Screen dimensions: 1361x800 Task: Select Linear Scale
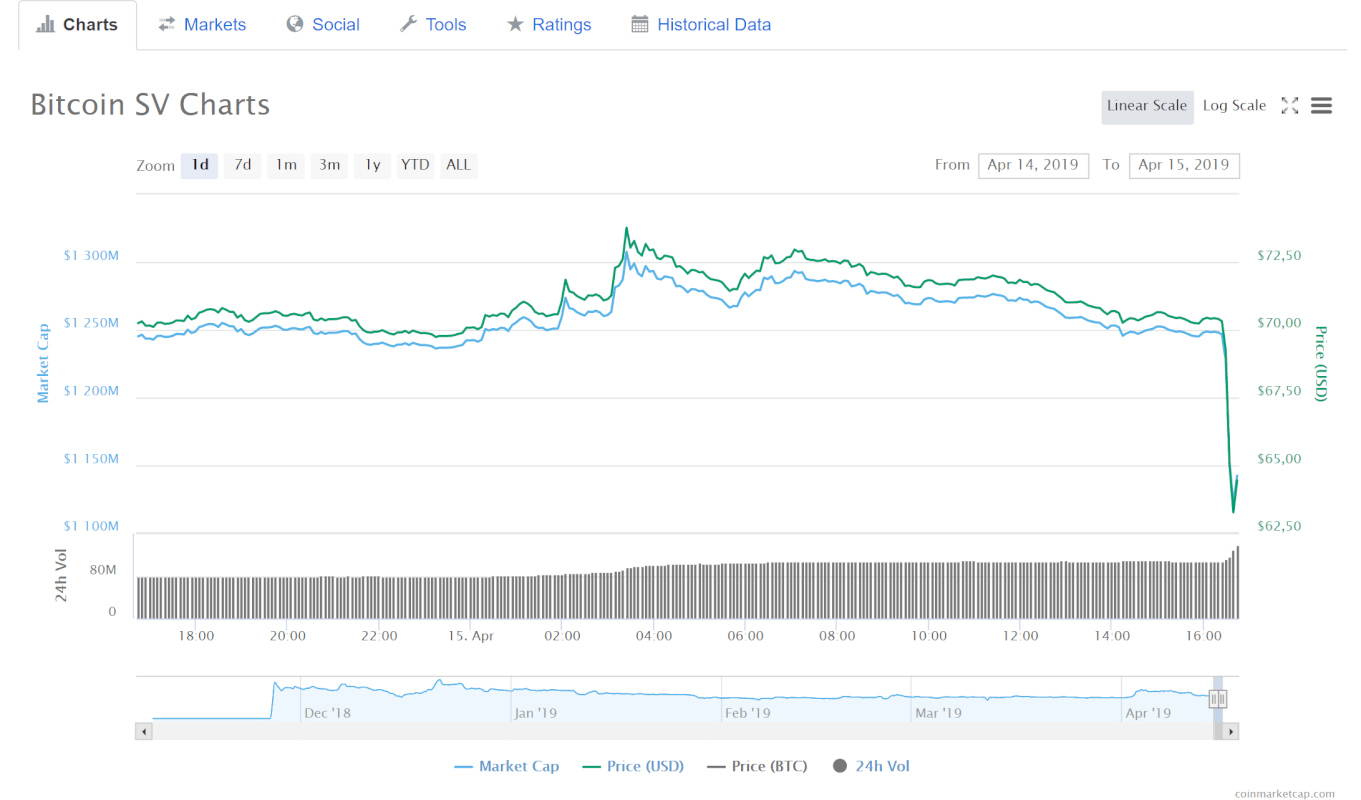(1147, 106)
